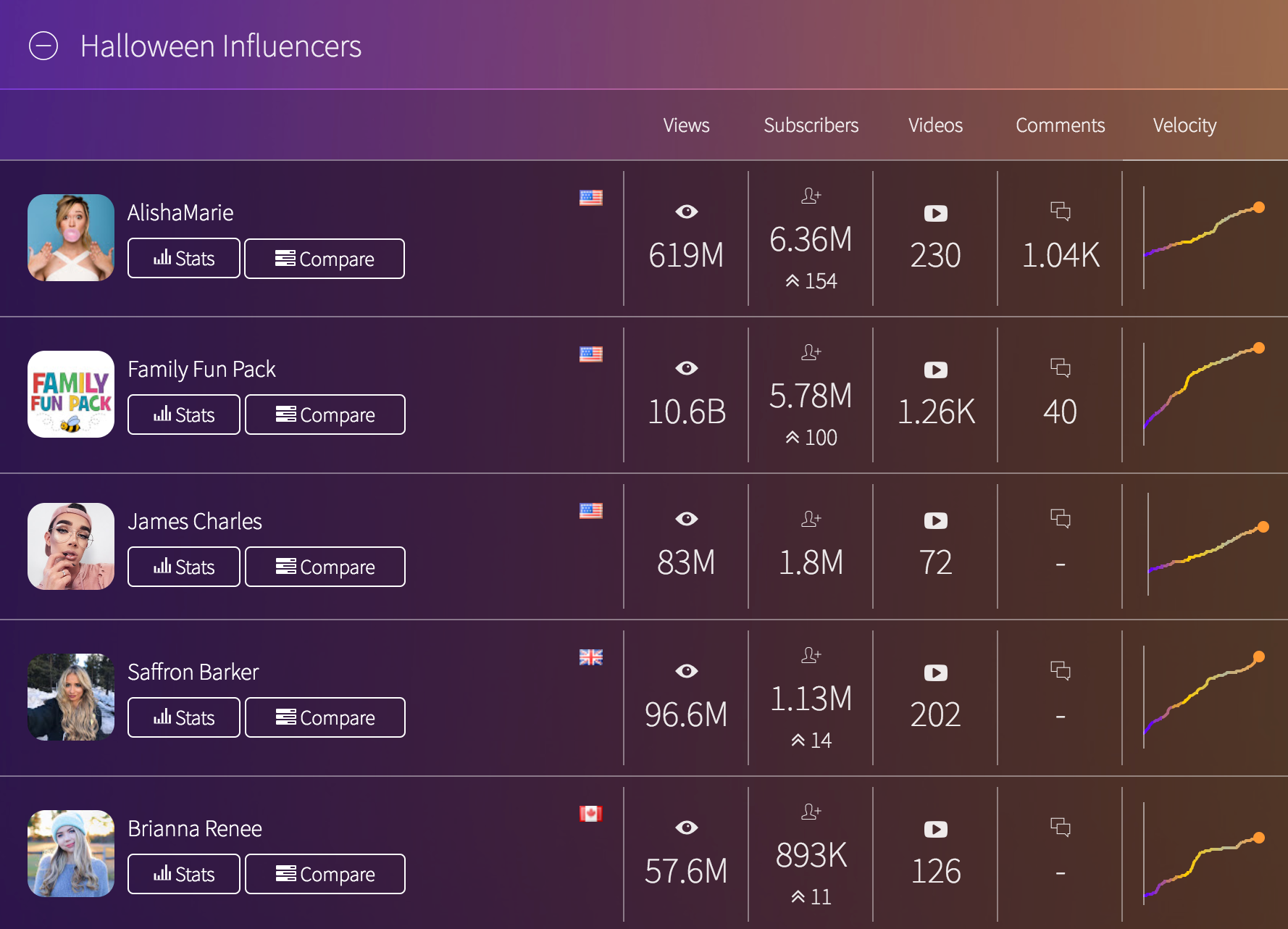Click AlishaMarie's velocity chart end point
The height and width of the screenshot is (929, 1288).
click(x=1259, y=208)
